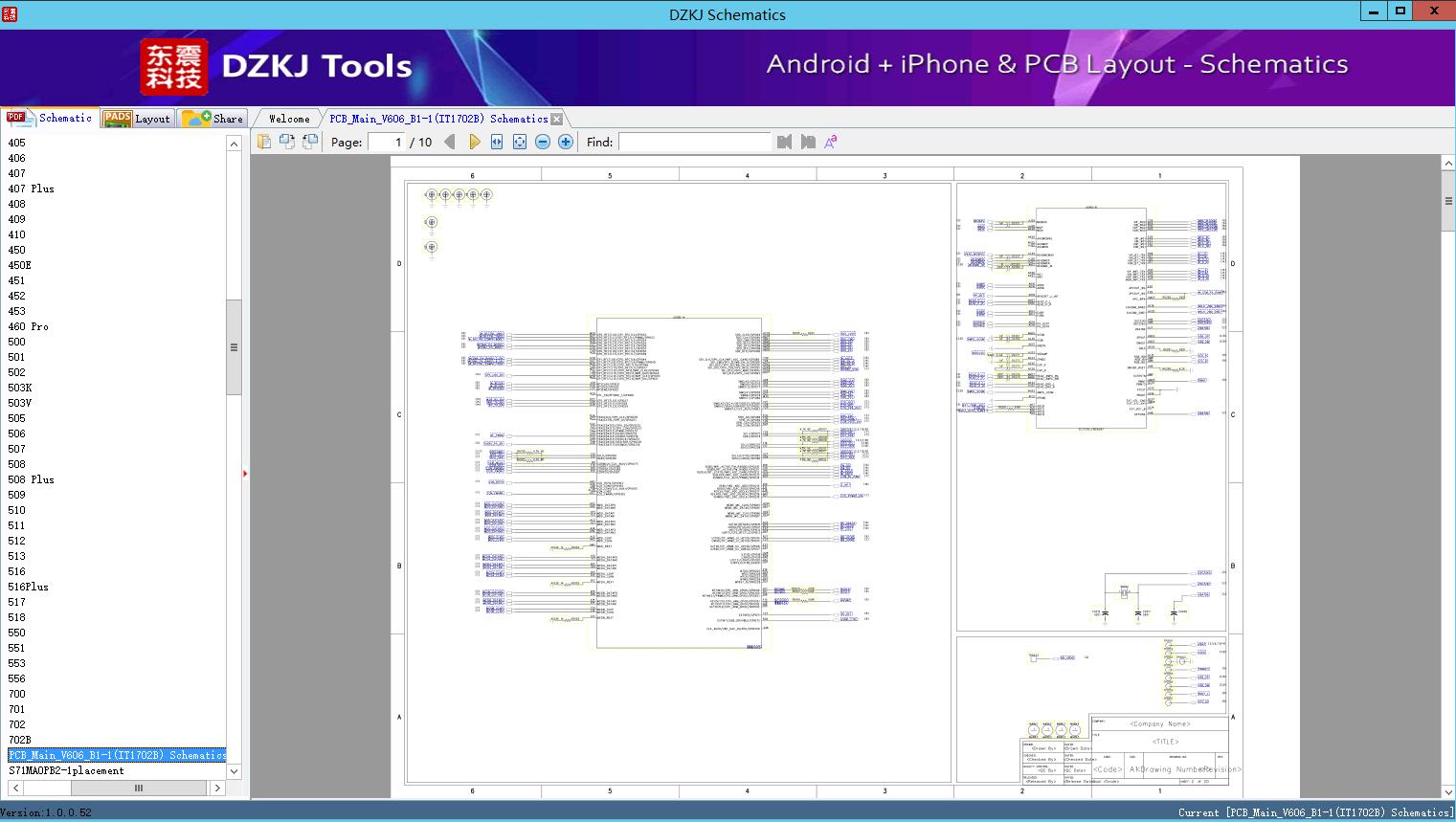This screenshot has width=1456, height=822.
Task: Find next search match
Action: point(808,142)
